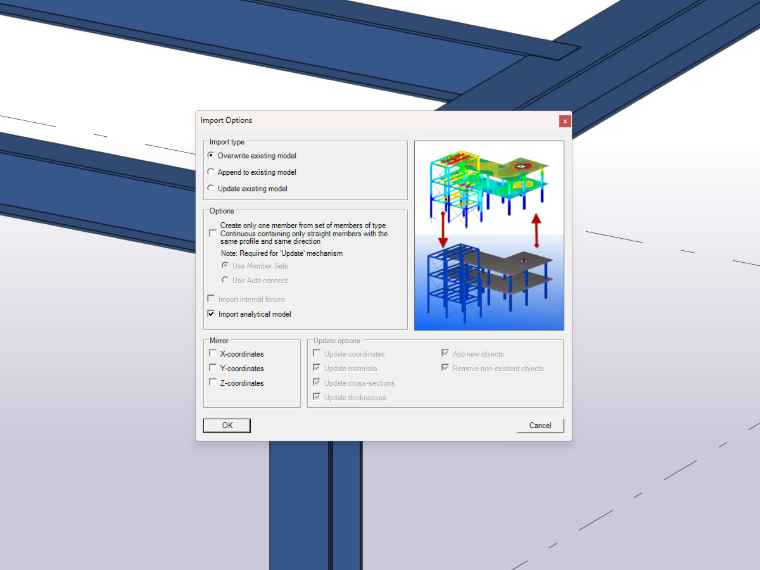Uncheck Import analytical model checkbox
The height and width of the screenshot is (570, 760).
click(211, 314)
